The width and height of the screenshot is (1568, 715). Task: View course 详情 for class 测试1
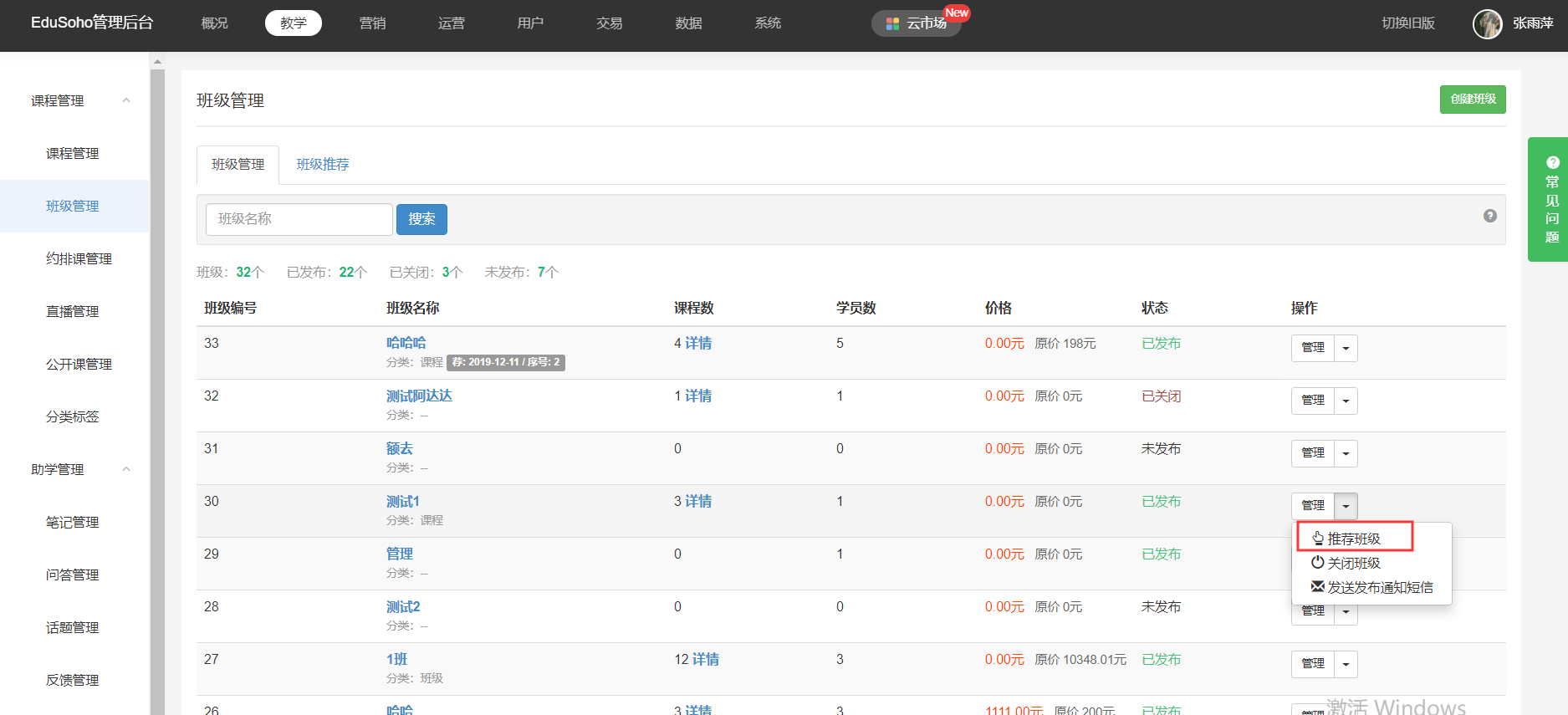pyautogui.click(x=698, y=501)
